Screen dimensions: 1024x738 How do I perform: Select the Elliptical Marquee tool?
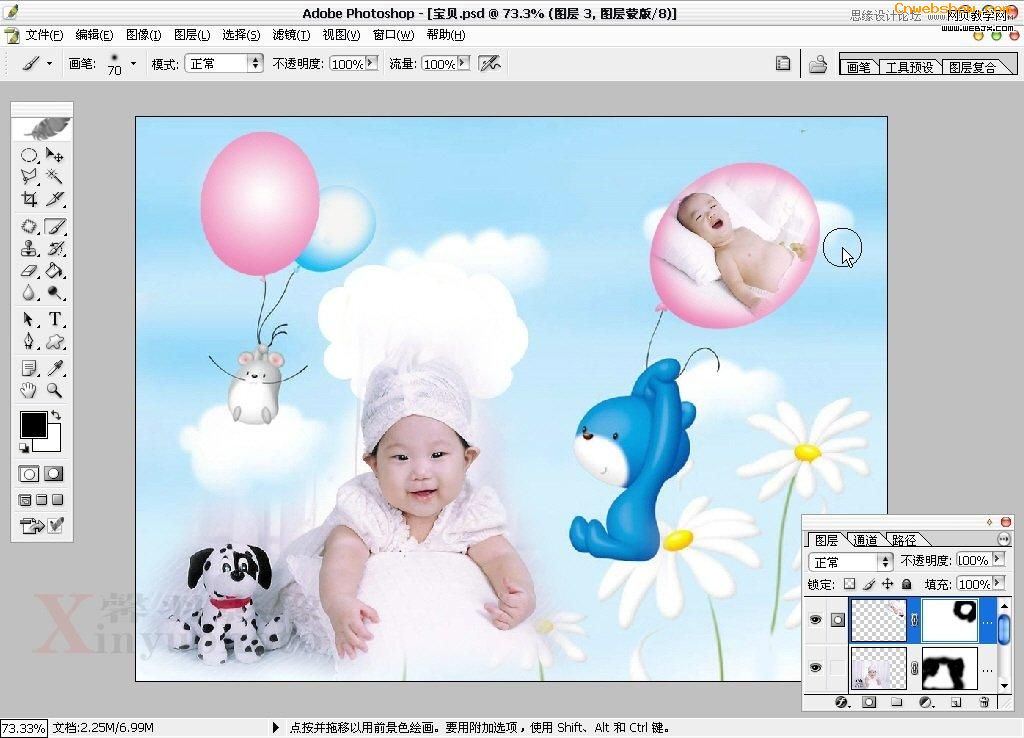[x=29, y=155]
